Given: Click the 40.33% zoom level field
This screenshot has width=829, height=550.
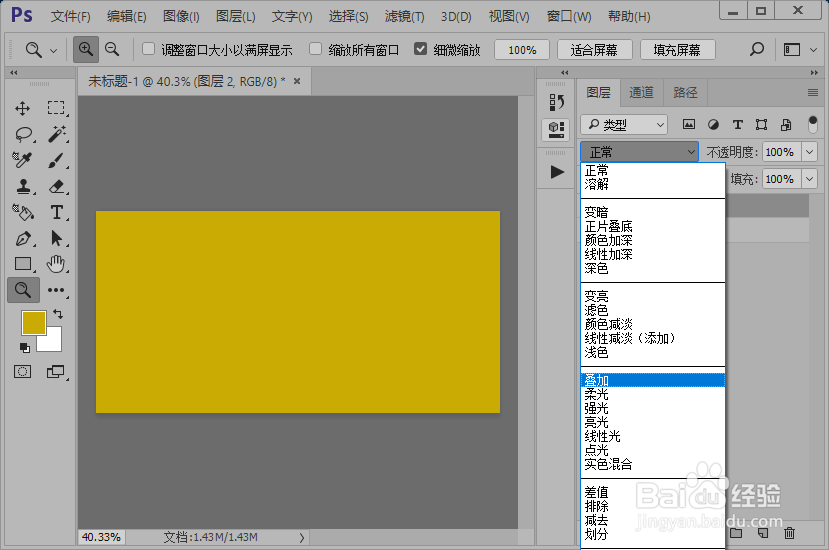Looking at the screenshot, I should click(x=101, y=537).
